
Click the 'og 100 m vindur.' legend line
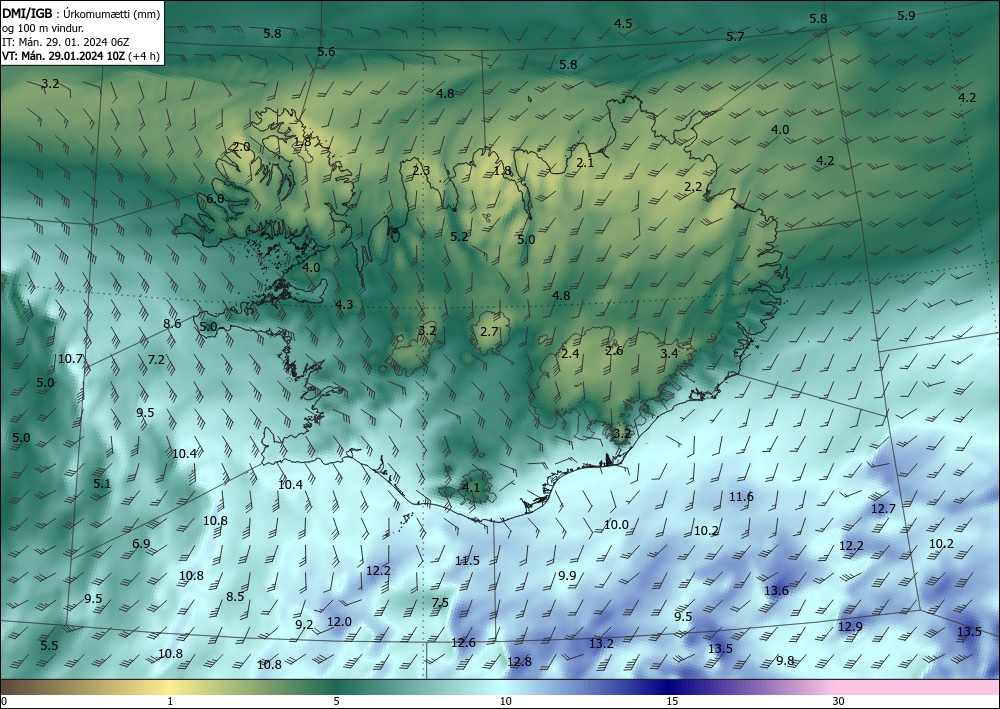pos(43,28)
